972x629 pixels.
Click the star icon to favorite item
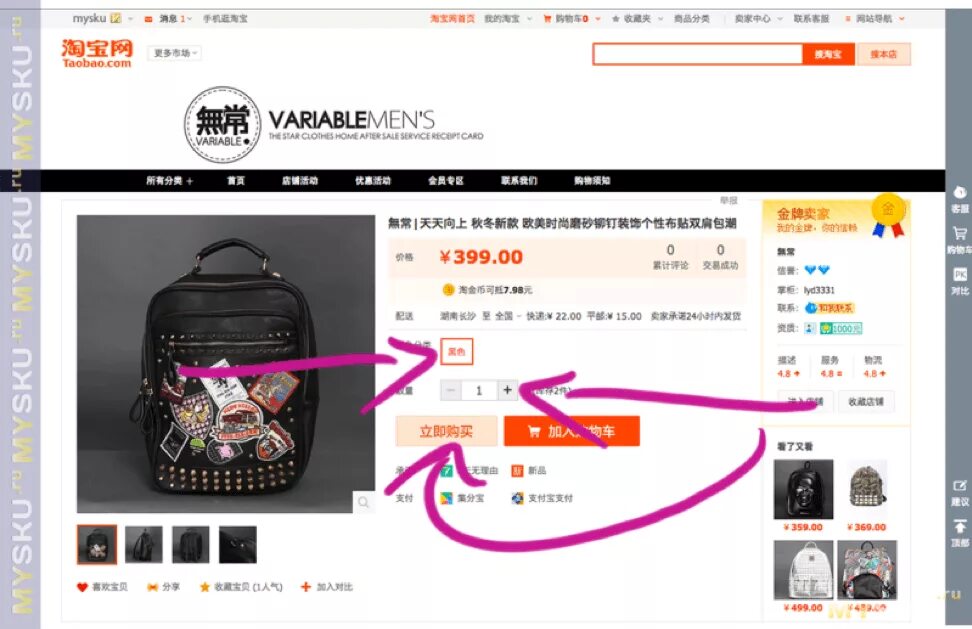(x=205, y=587)
